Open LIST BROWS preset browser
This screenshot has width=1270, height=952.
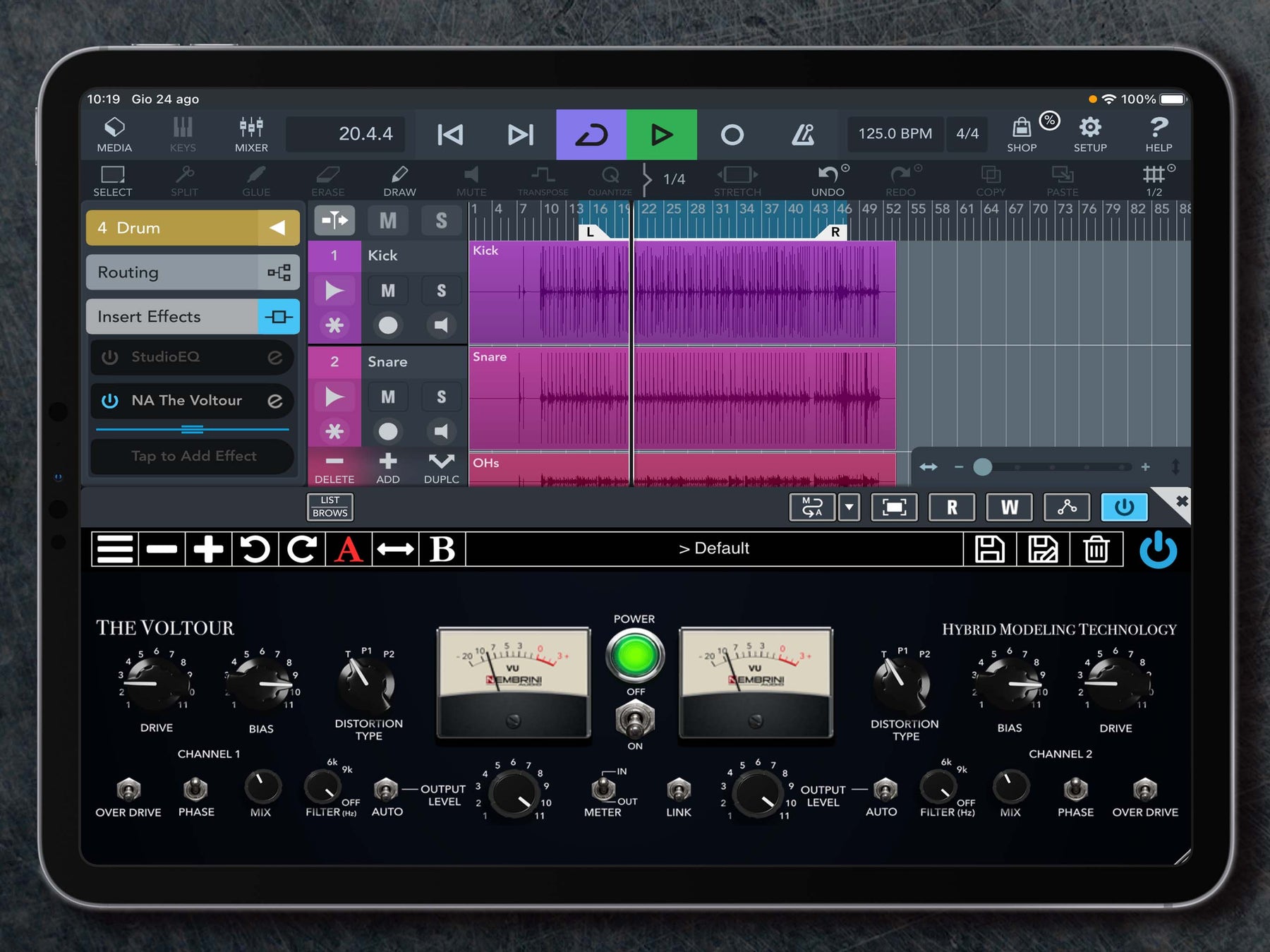point(330,507)
